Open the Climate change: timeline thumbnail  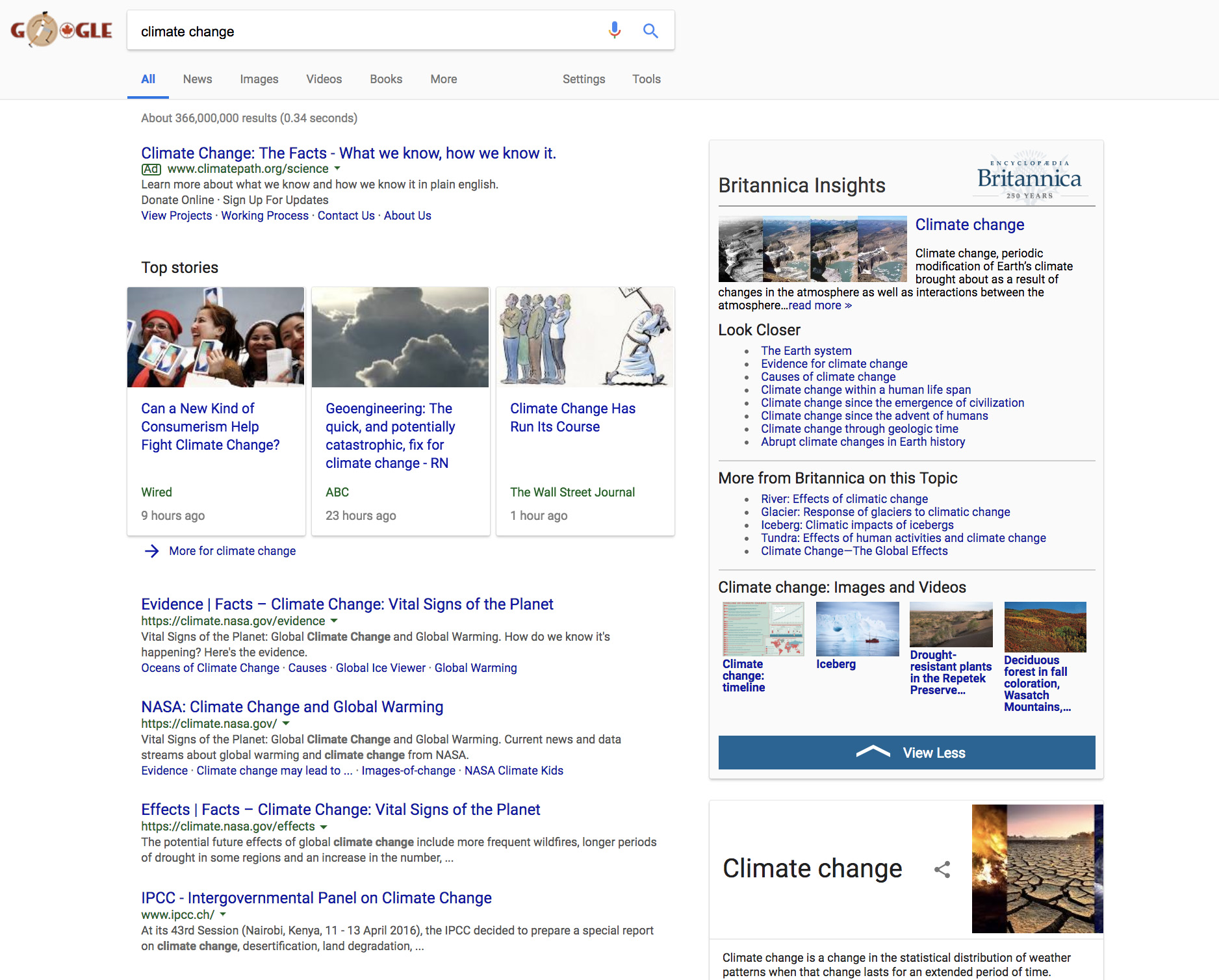tap(763, 629)
